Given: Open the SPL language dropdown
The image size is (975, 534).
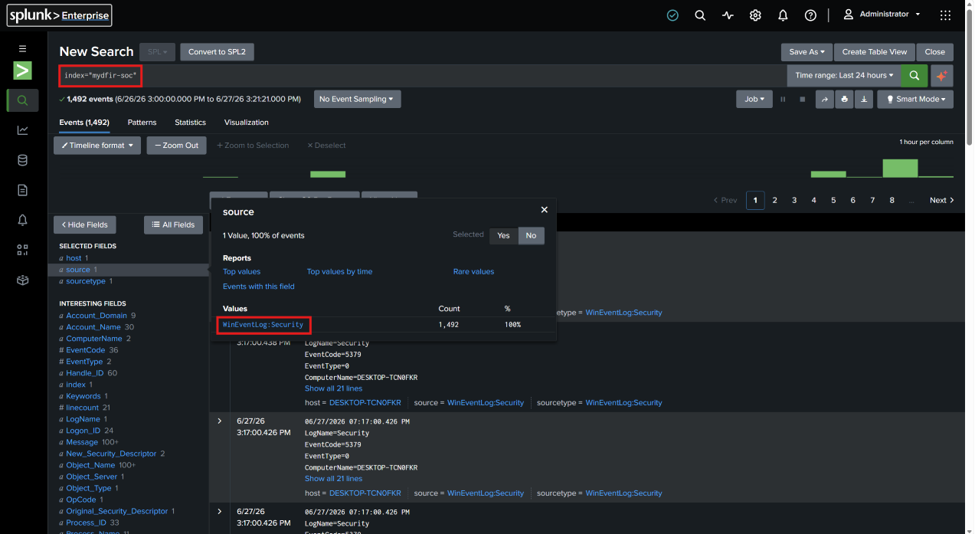Looking at the screenshot, I should coord(157,52).
